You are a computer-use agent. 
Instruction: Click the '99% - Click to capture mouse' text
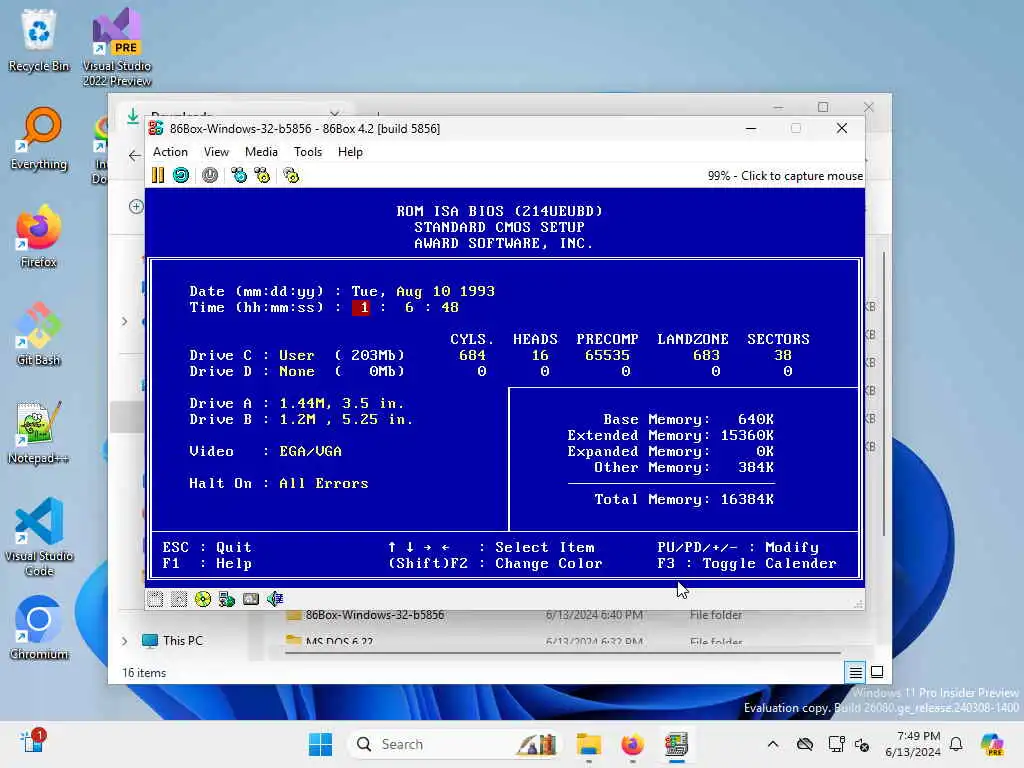tap(785, 176)
